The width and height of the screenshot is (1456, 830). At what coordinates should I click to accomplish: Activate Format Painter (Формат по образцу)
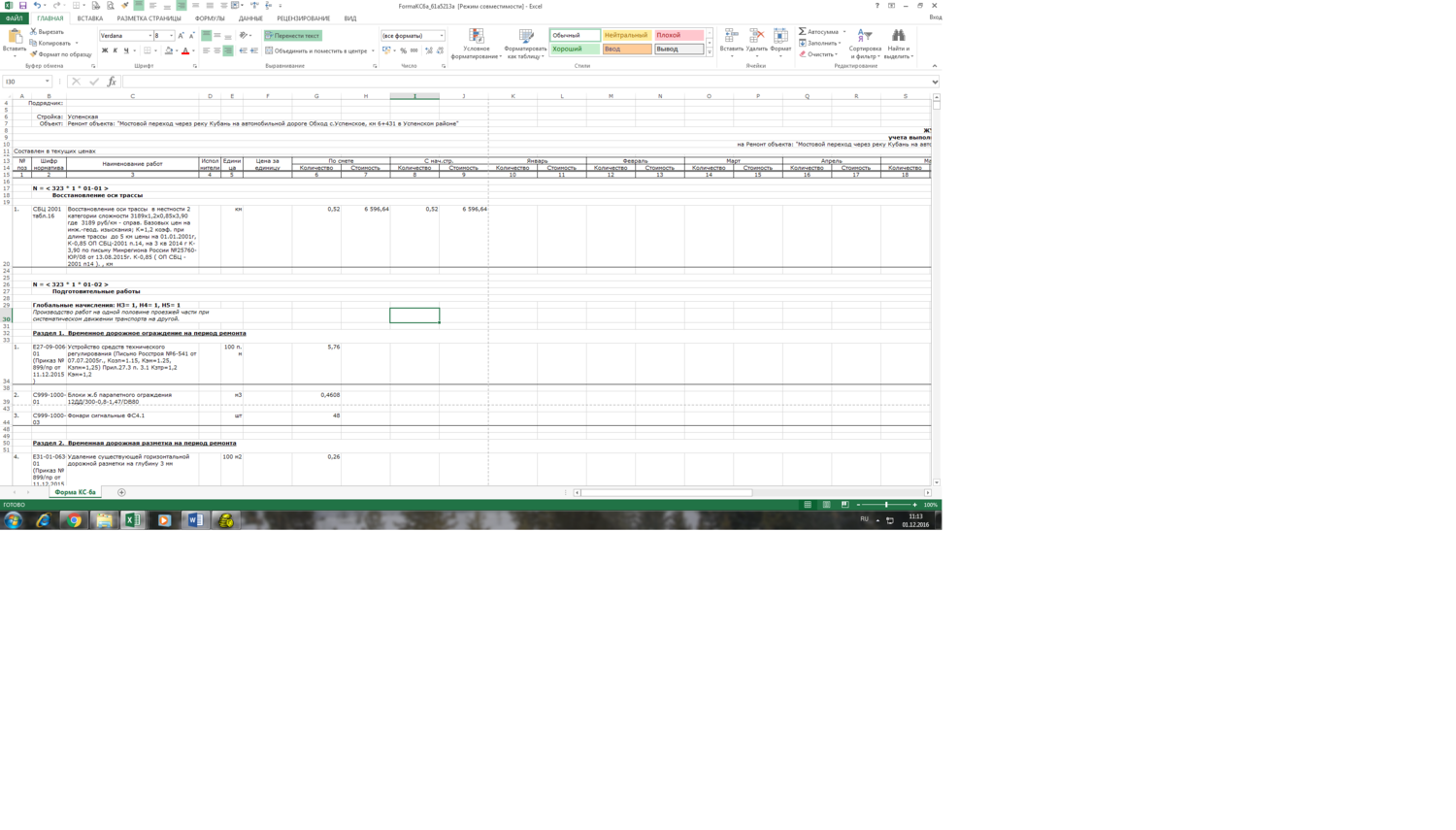tap(60, 54)
